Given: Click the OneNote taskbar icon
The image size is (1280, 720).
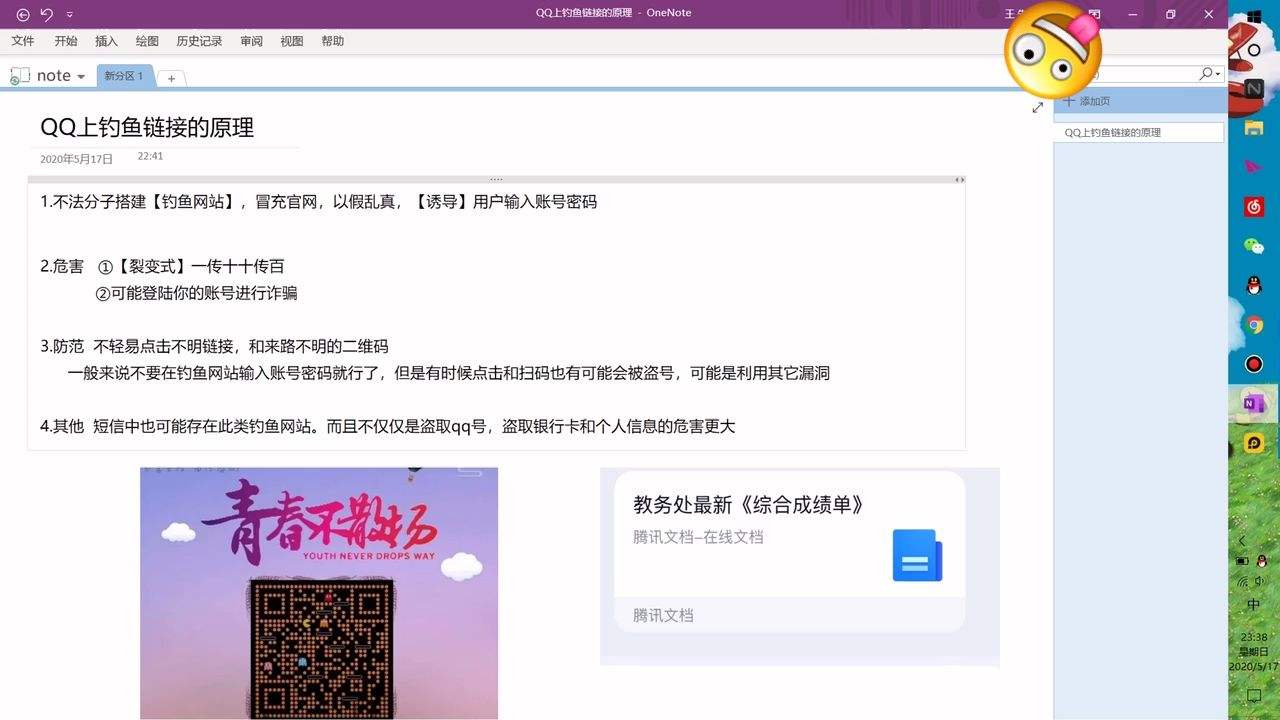Looking at the screenshot, I should pyautogui.click(x=1254, y=403).
